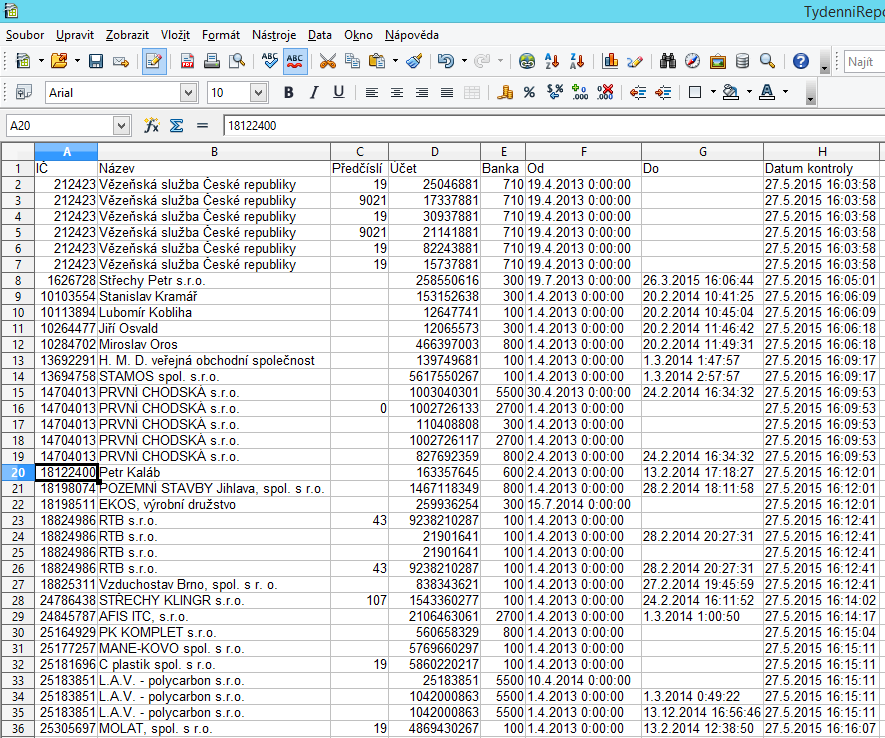Copy selection icon
Image resolution: width=885 pixels, height=738 pixels.
[352, 60]
